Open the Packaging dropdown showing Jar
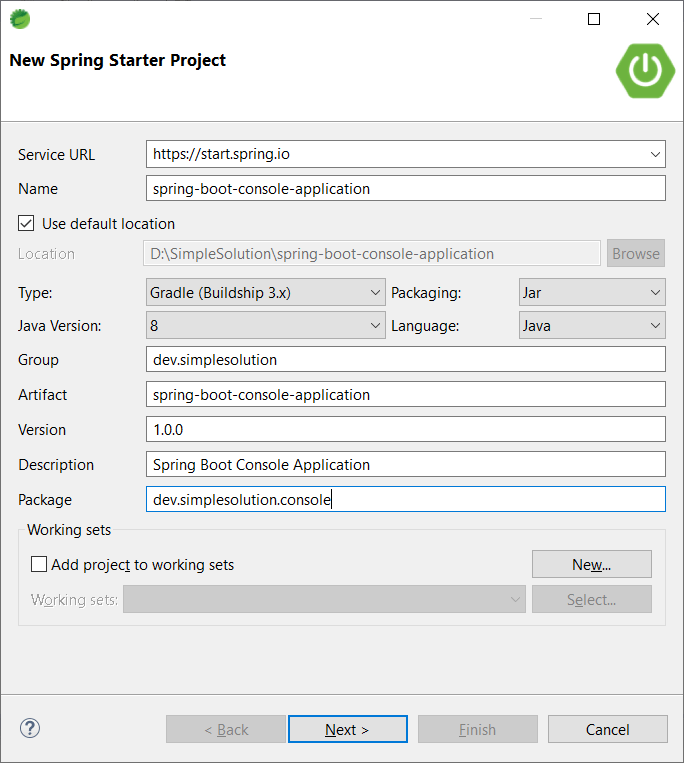684x763 pixels. pos(592,292)
